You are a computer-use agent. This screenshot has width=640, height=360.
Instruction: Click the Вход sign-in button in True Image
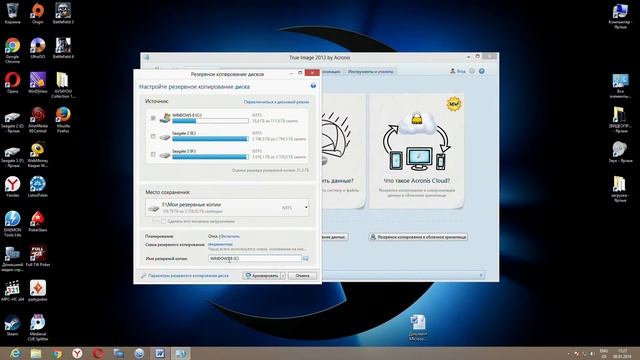pos(458,71)
